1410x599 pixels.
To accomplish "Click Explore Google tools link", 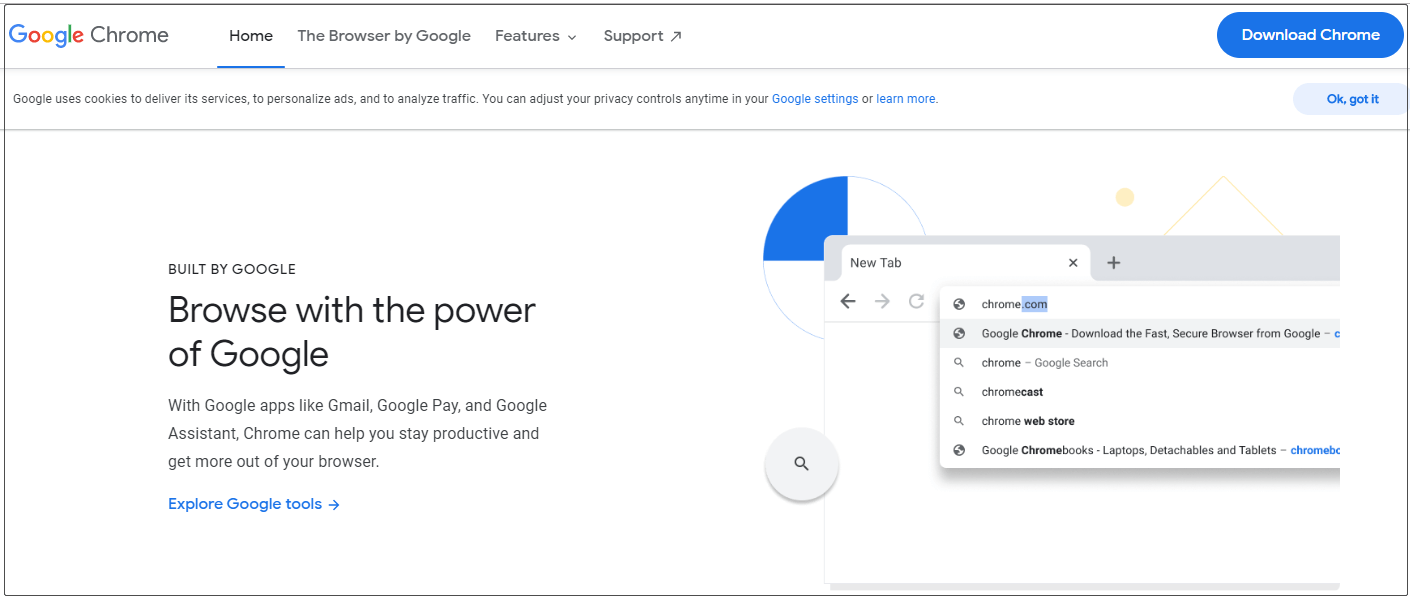I will (254, 504).
